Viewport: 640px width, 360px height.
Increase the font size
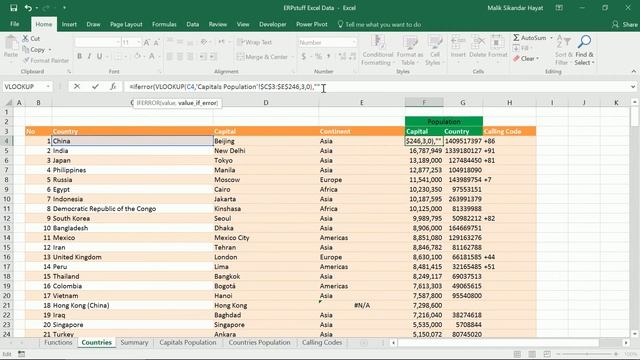point(147,42)
